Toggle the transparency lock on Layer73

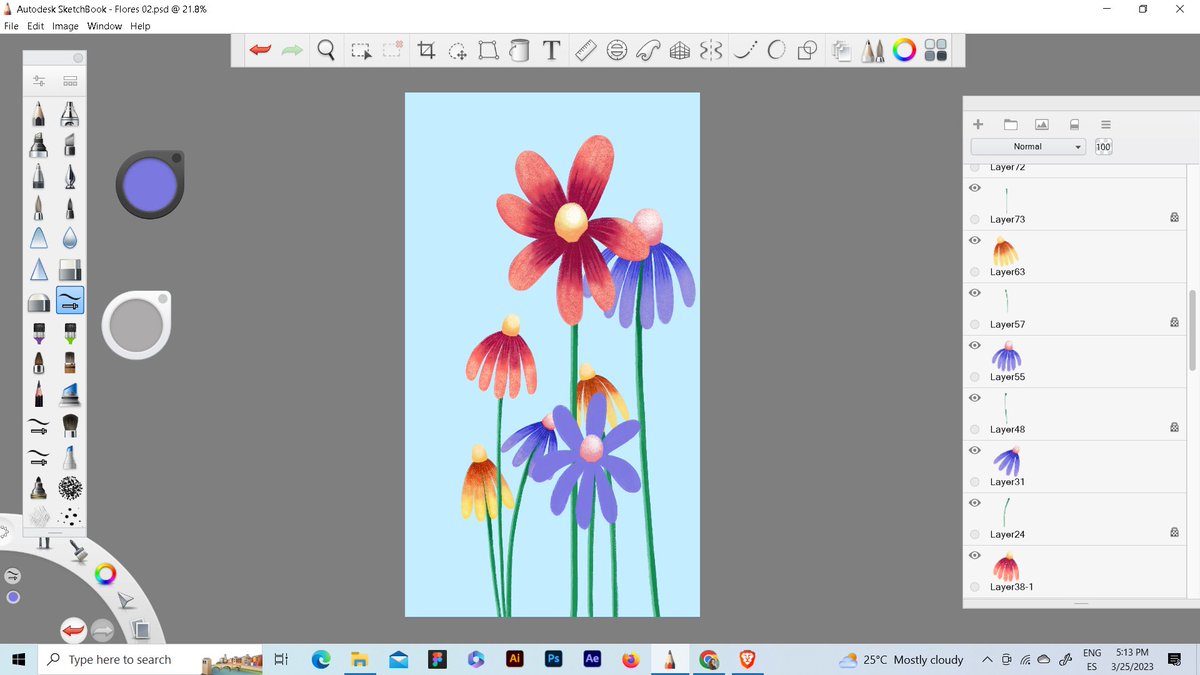point(1174,218)
